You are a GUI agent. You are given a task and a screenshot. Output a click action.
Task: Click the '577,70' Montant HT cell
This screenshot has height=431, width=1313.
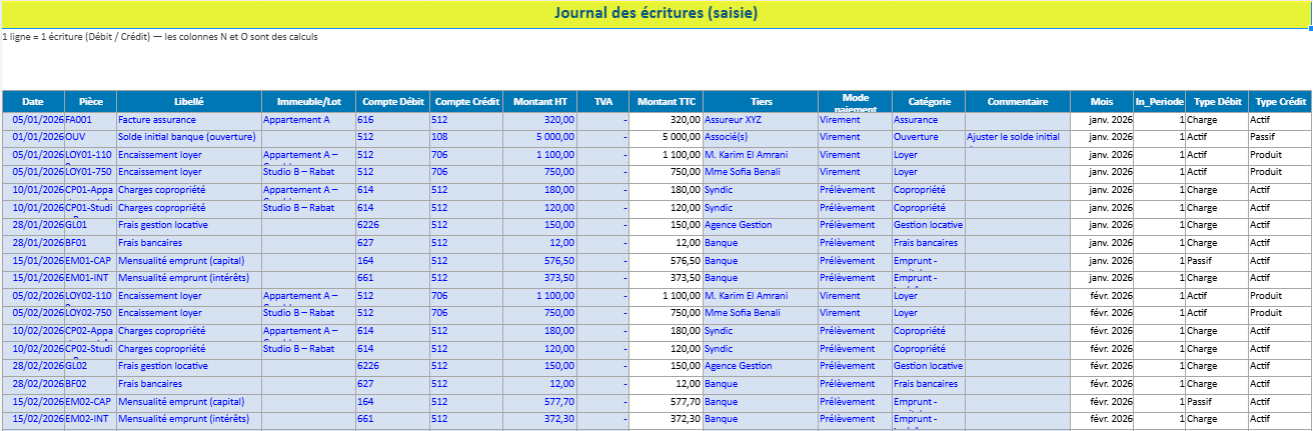pos(540,400)
